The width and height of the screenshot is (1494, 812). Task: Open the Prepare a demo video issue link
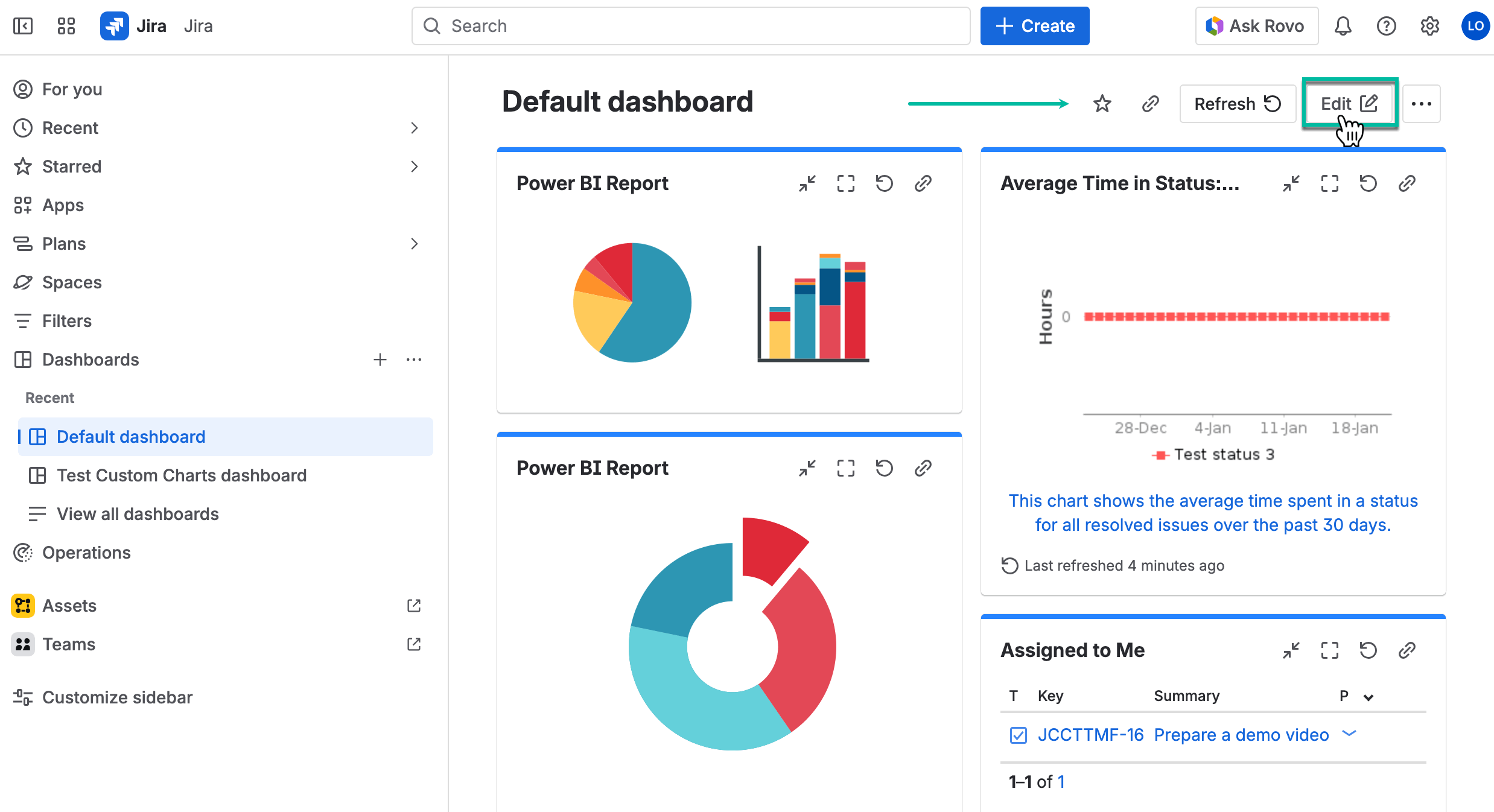click(1241, 735)
